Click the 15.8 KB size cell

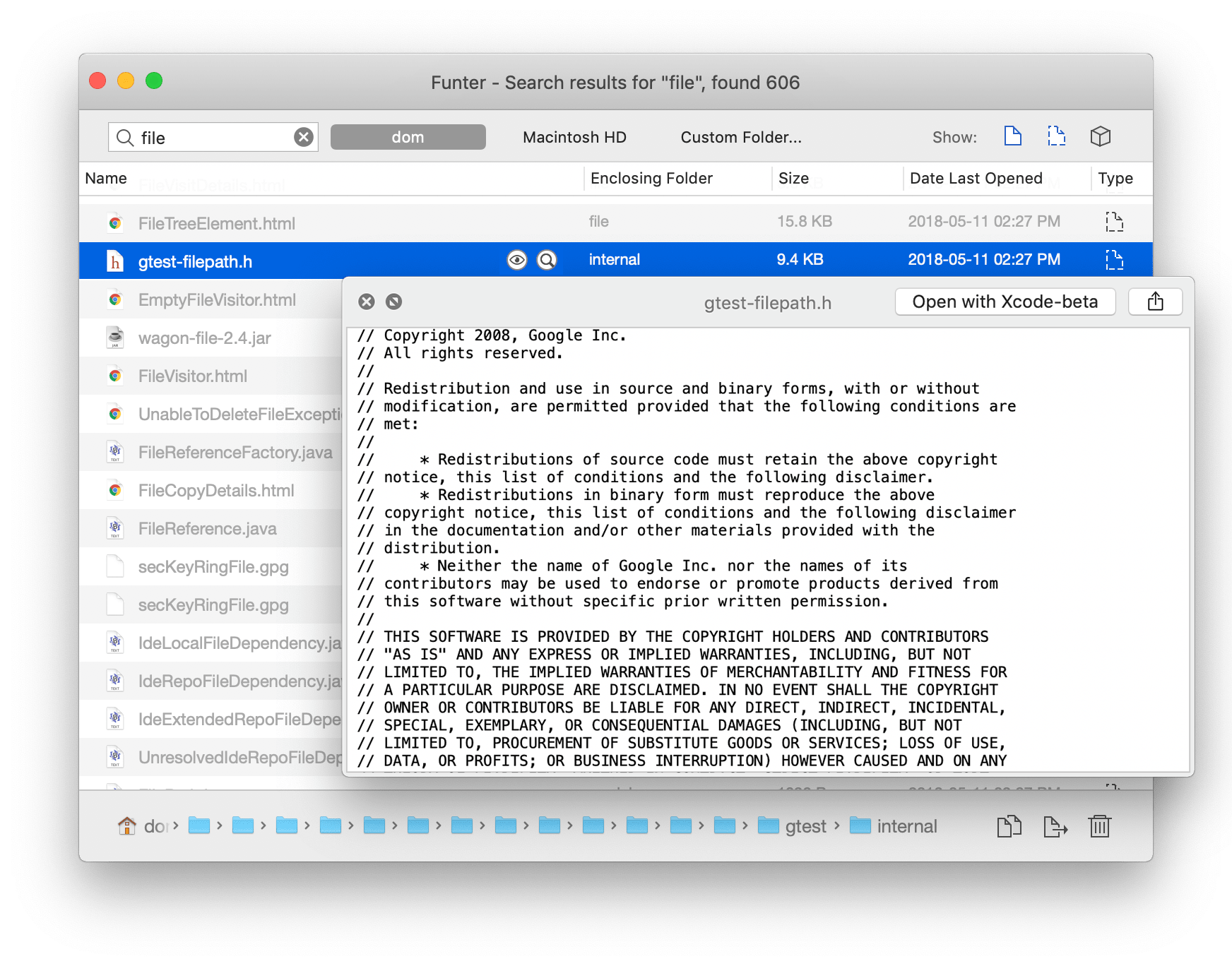pyautogui.click(x=805, y=222)
